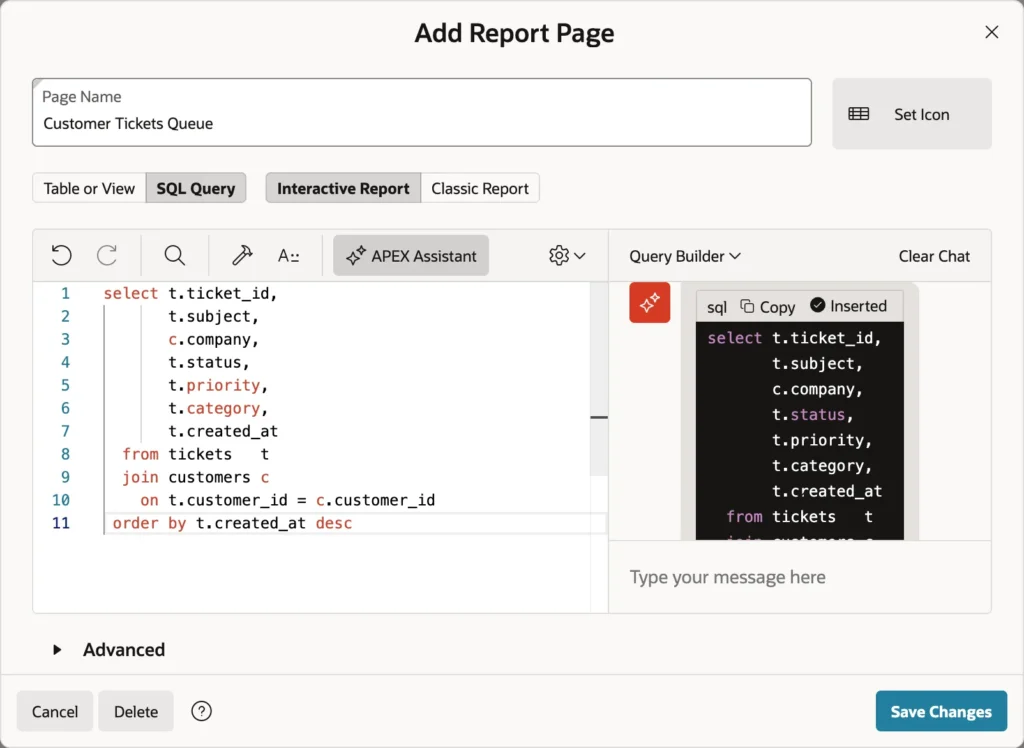Screen dimensions: 1024x748
Task: Expand the Advanced section
Action: [x=110, y=649]
